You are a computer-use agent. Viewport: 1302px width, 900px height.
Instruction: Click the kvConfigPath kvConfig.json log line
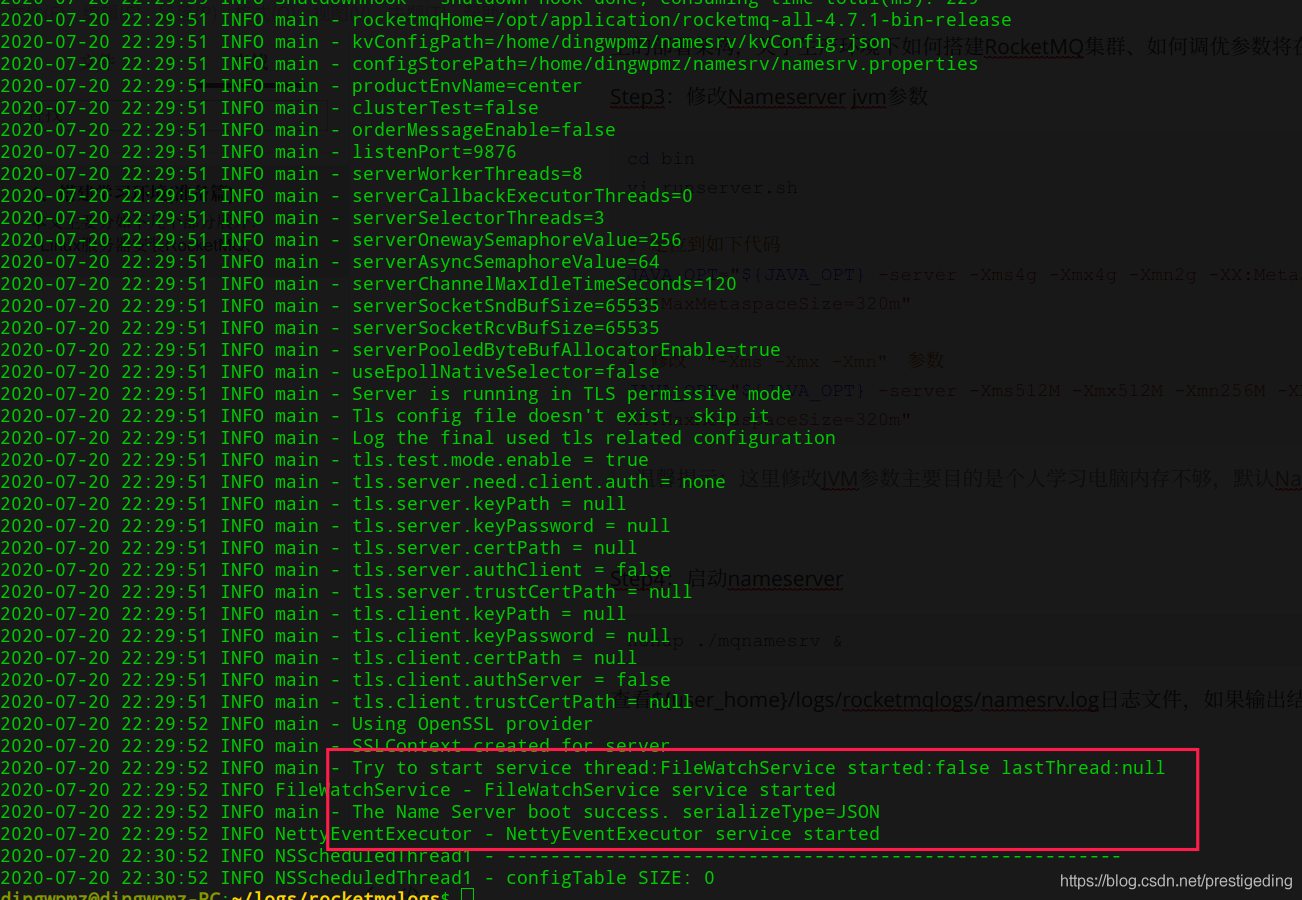click(620, 42)
